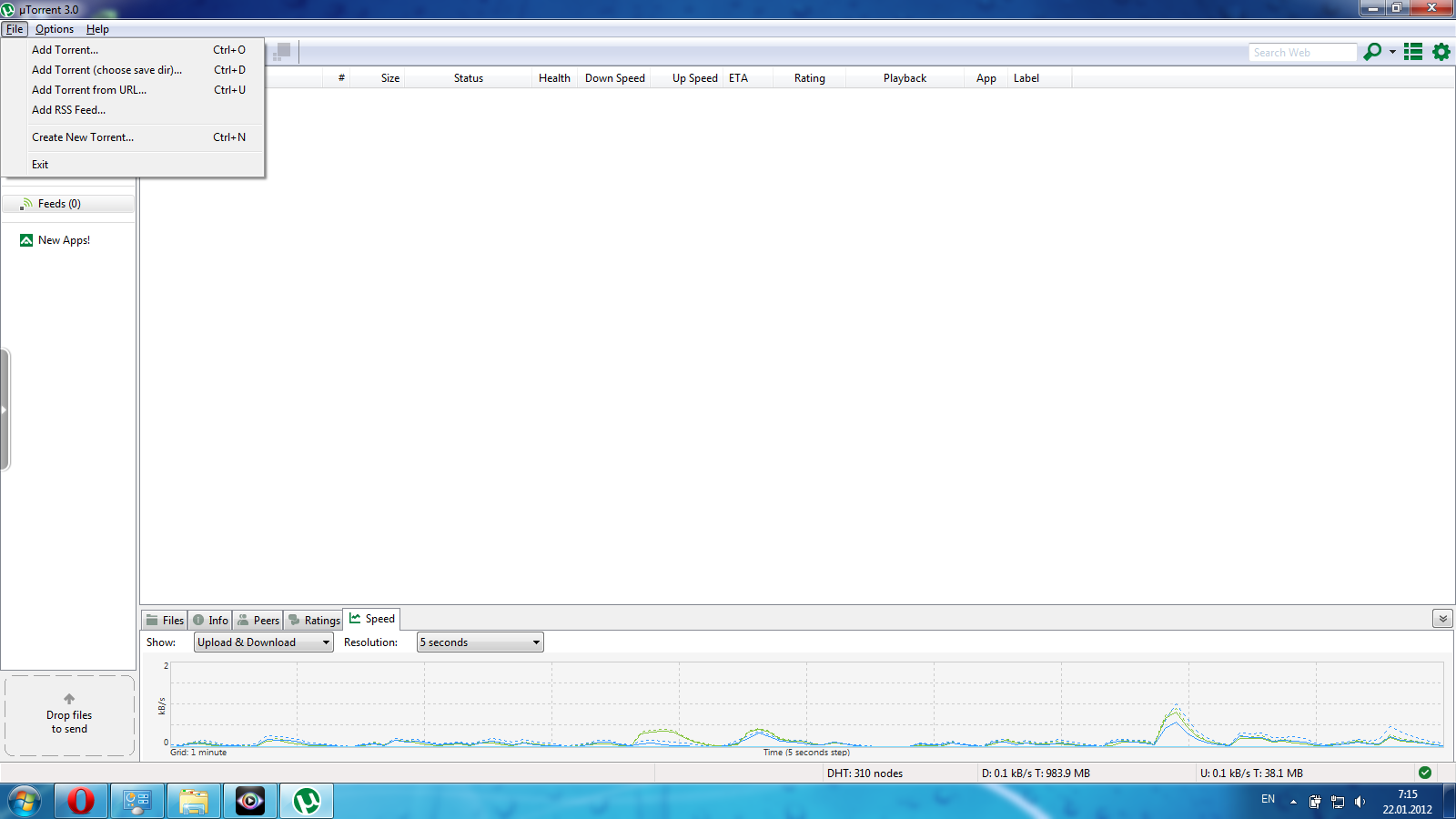This screenshot has width=1456, height=819.
Task: Open Opera browser from taskbar
Action: coord(81,801)
